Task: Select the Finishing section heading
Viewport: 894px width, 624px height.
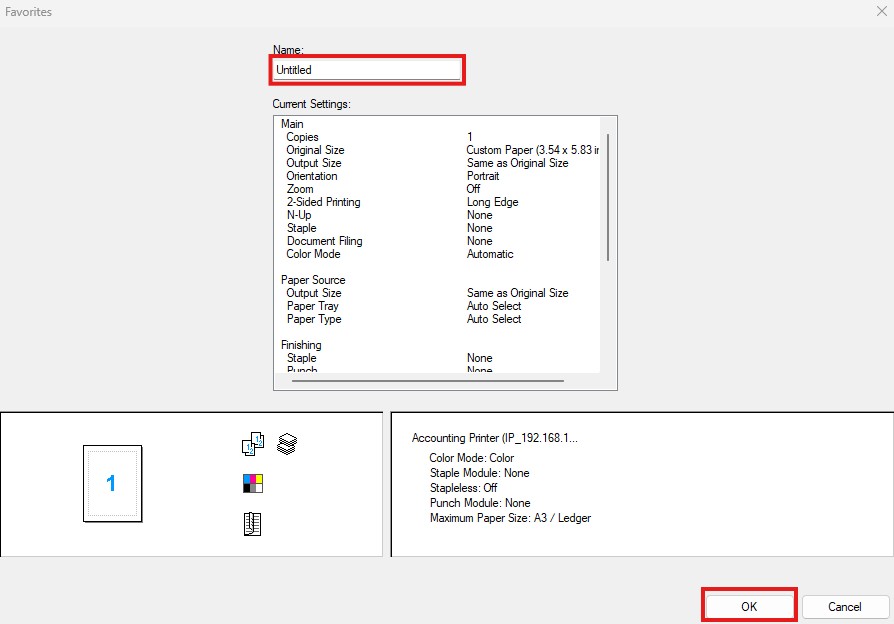Action: tap(301, 344)
